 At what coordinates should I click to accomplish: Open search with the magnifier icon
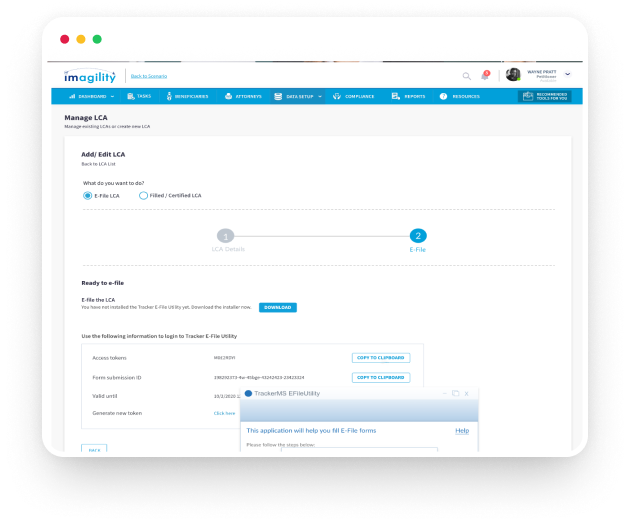(x=466, y=76)
